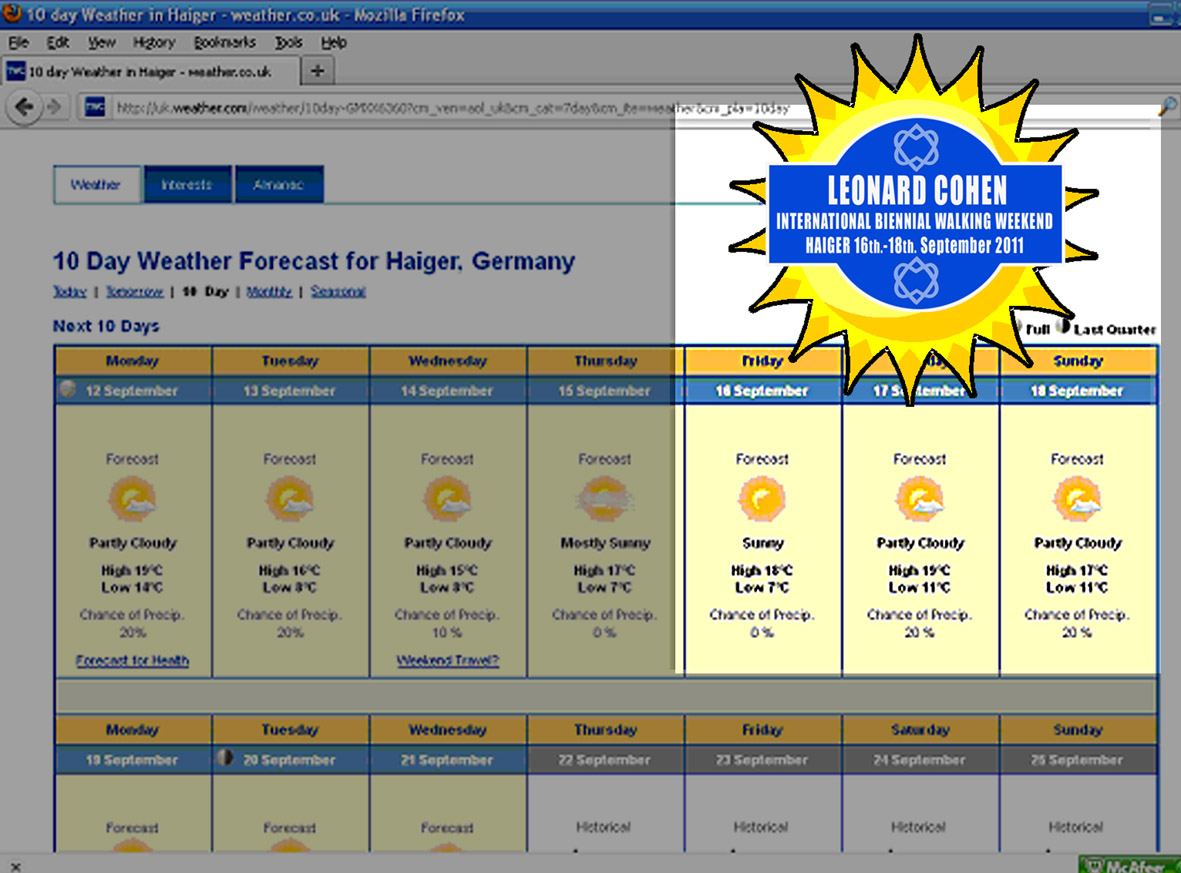
Task: Switch to the Interests tab
Action: tap(187, 185)
